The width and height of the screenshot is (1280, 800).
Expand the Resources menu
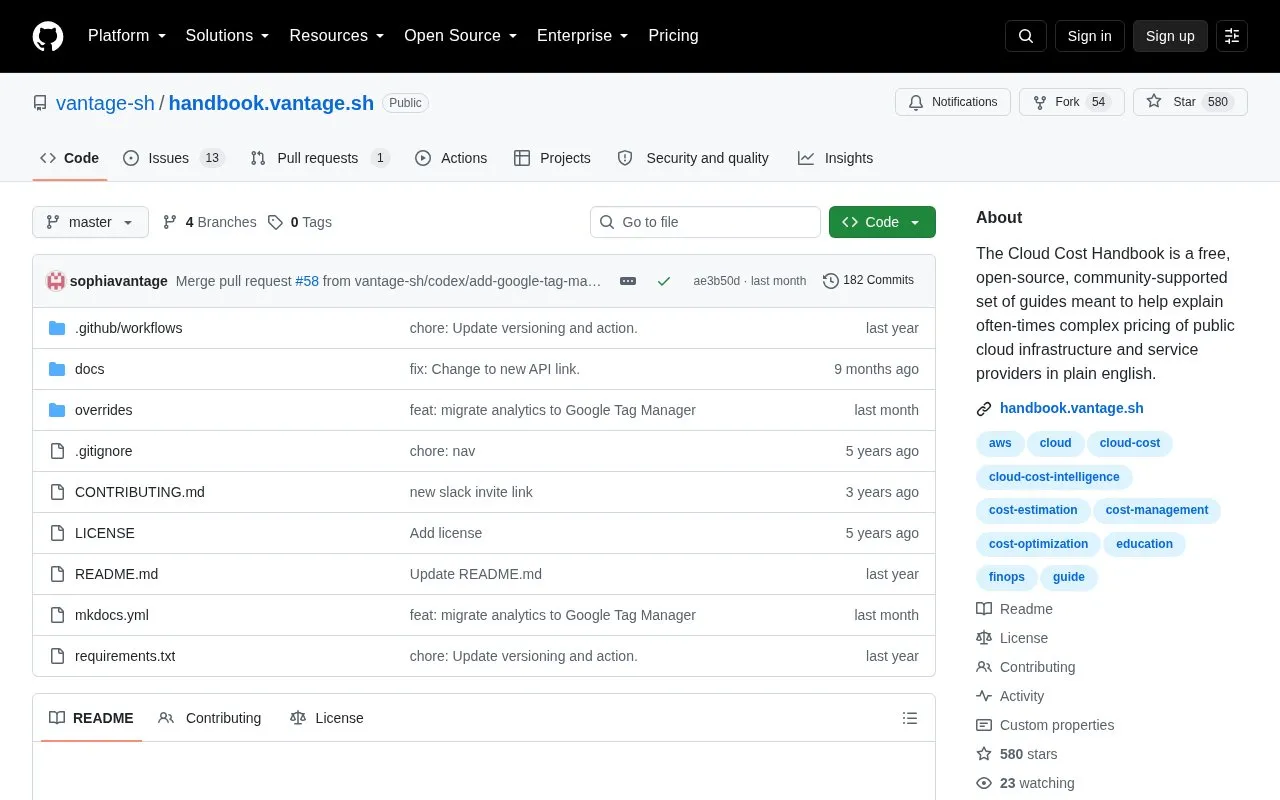[x=337, y=36]
